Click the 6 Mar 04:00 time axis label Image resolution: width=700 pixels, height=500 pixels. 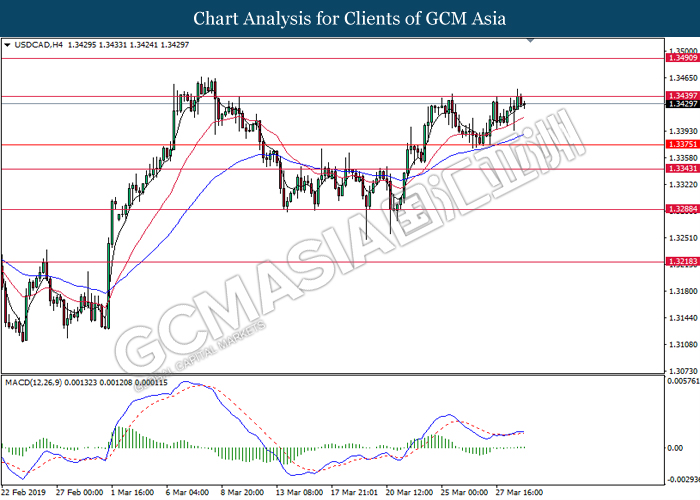point(187,492)
